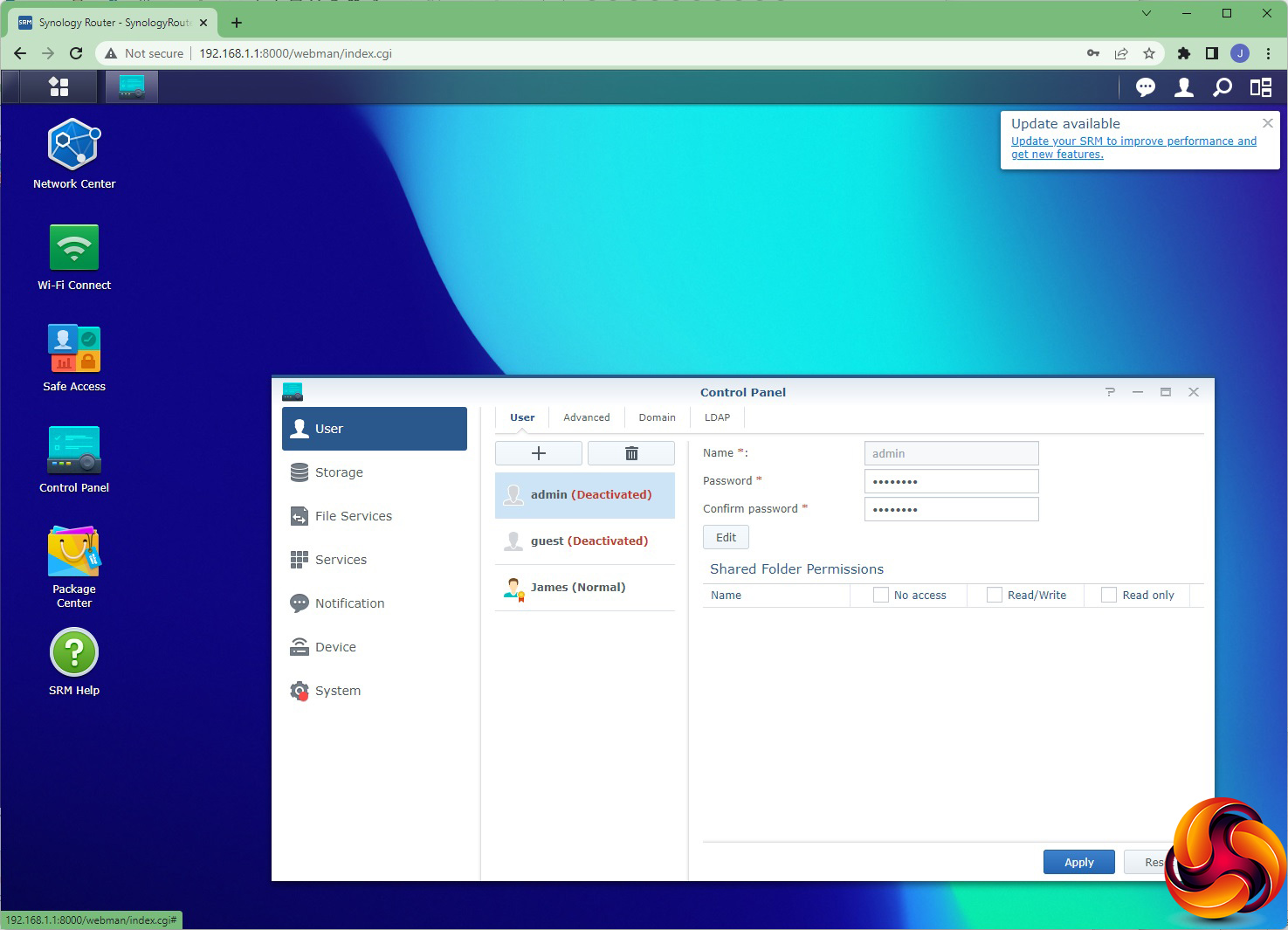The height and width of the screenshot is (930, 1288).
Task: Click the Edit button
Action: tap(726, 537)
